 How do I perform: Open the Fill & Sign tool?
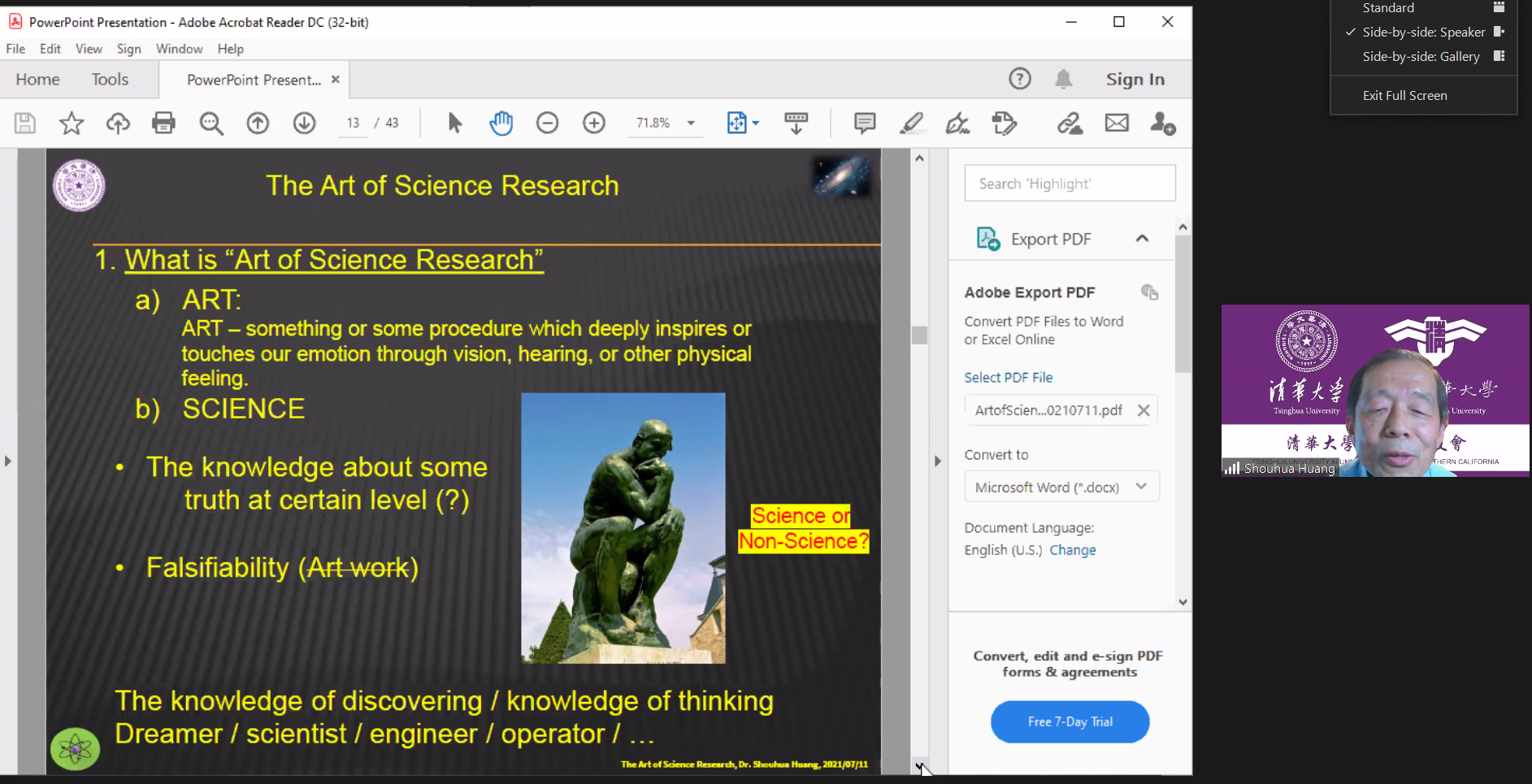[957, 123]
